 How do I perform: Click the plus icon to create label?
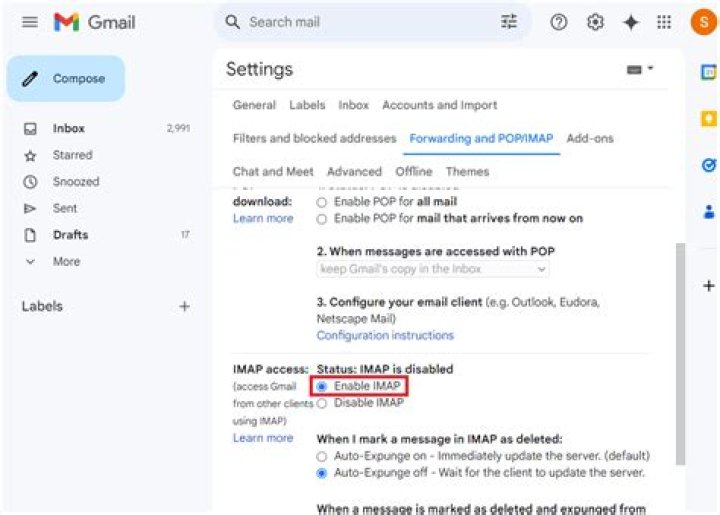coord(184,307)
